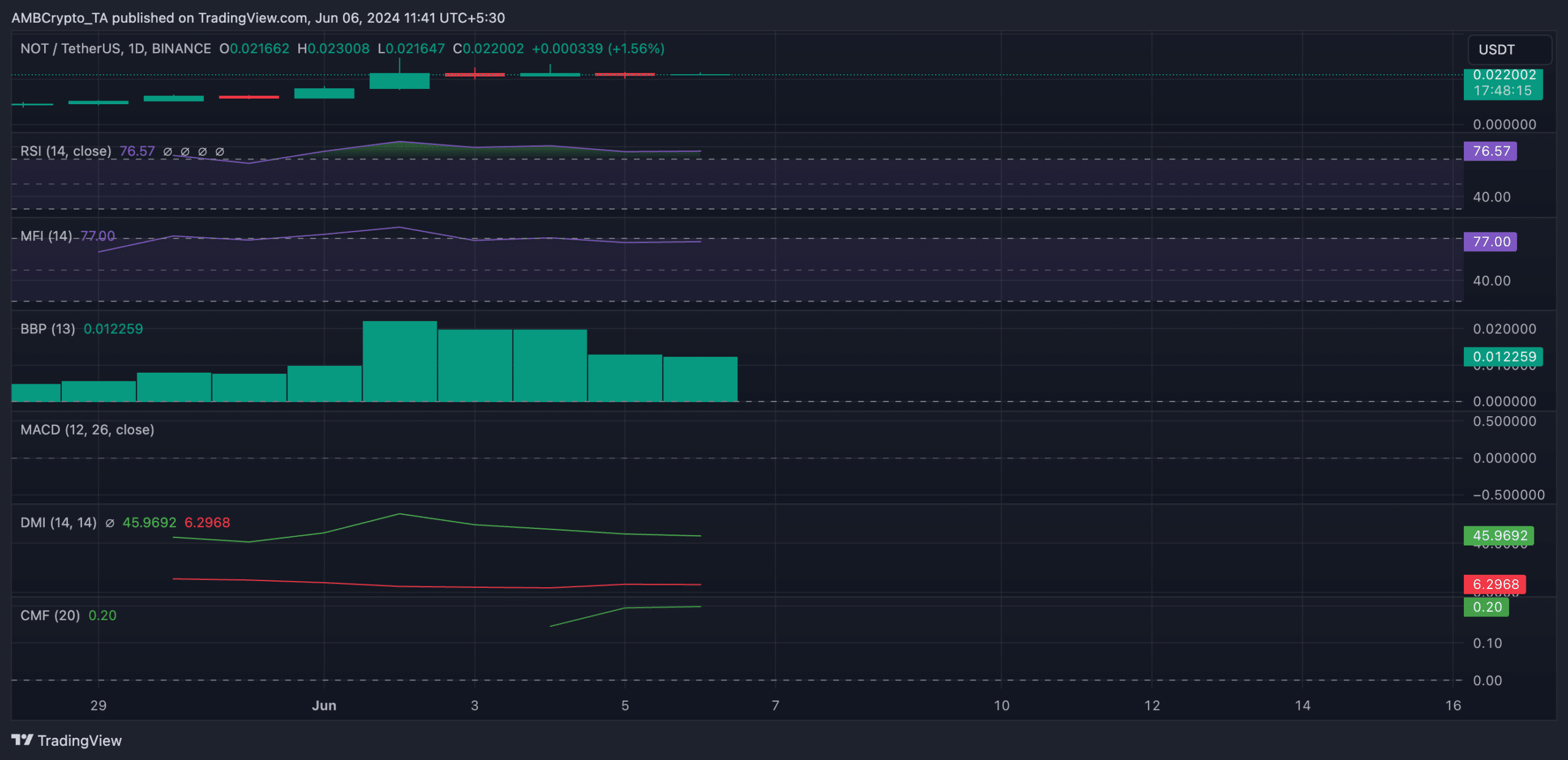1568x760 pixels.
Task: Click the 14 date label on time axis
Action: pos(1303,705)
